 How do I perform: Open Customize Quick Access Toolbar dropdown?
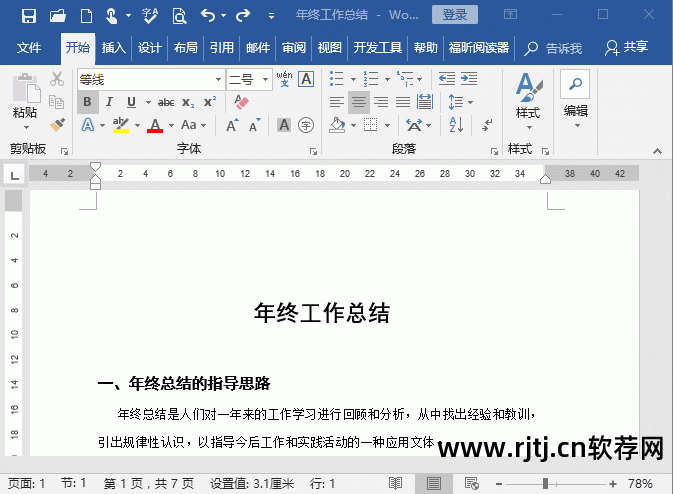271,16
